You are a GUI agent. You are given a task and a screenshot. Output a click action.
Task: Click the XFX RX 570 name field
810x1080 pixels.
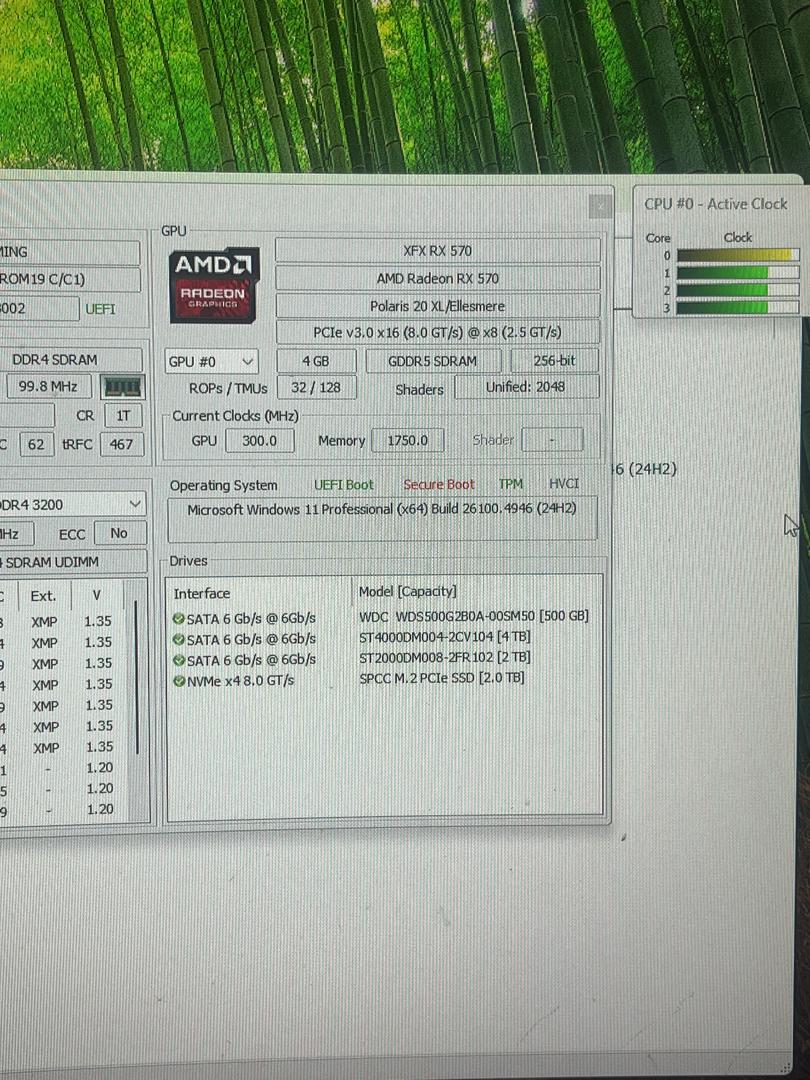438,251
